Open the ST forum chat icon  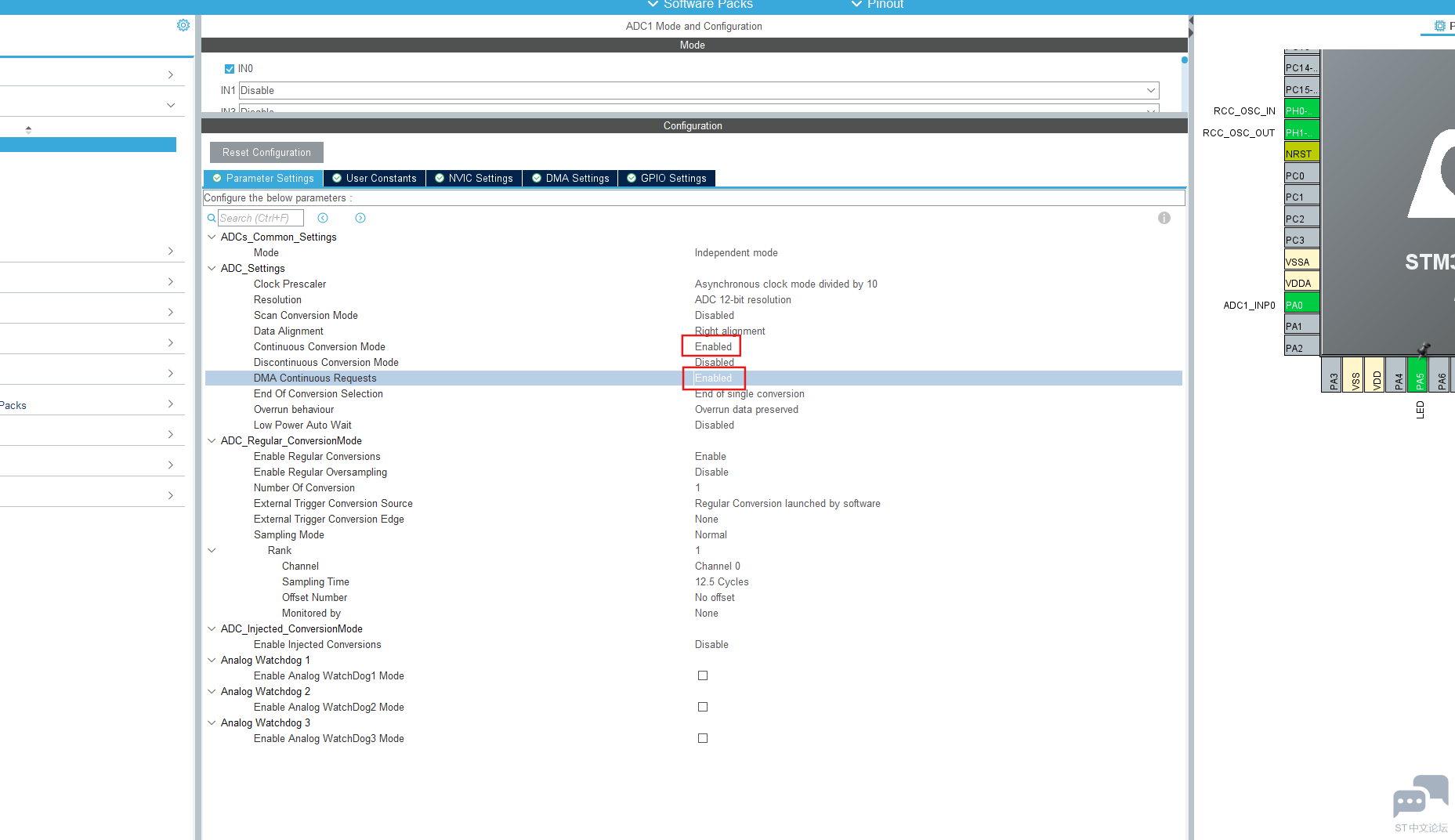point(1421,798)
